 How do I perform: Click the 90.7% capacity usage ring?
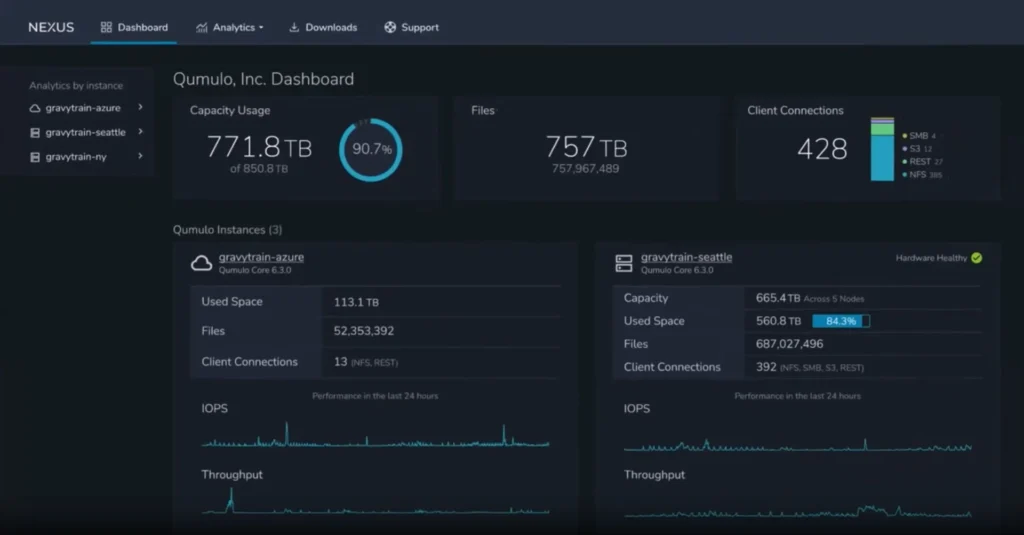tap(371, 150)
